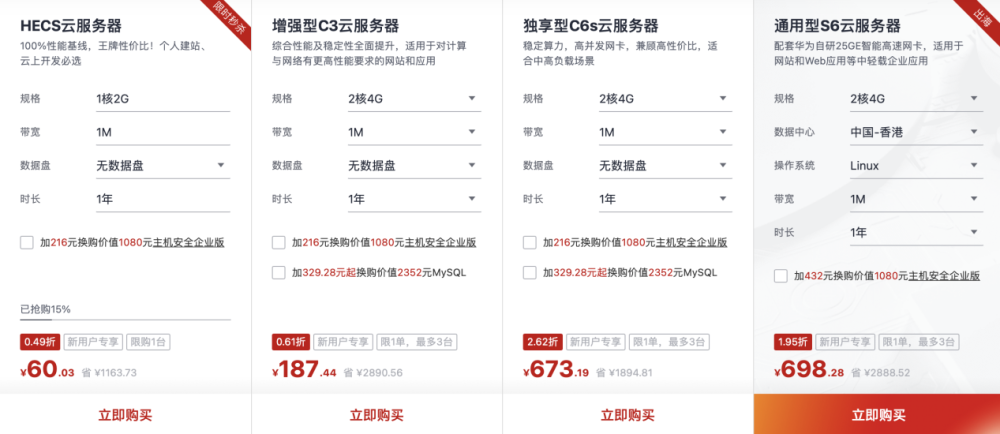Screen dimensions: 1000x434
Task: Purchase the C6s cloud server
Action: pyautogui.click(x=628, y=416)
